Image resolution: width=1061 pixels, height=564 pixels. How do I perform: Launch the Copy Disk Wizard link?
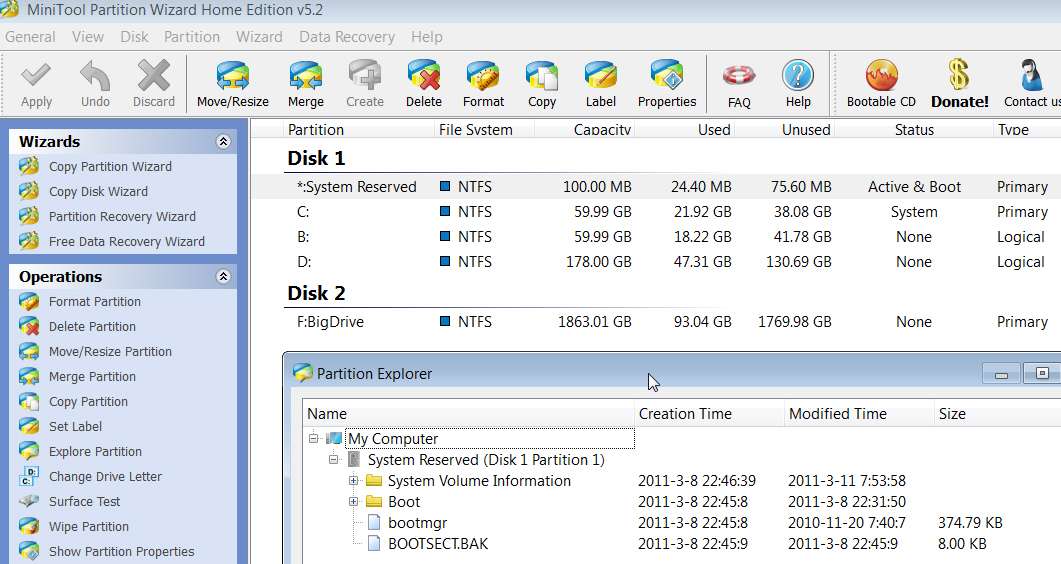tap(98, 191)
